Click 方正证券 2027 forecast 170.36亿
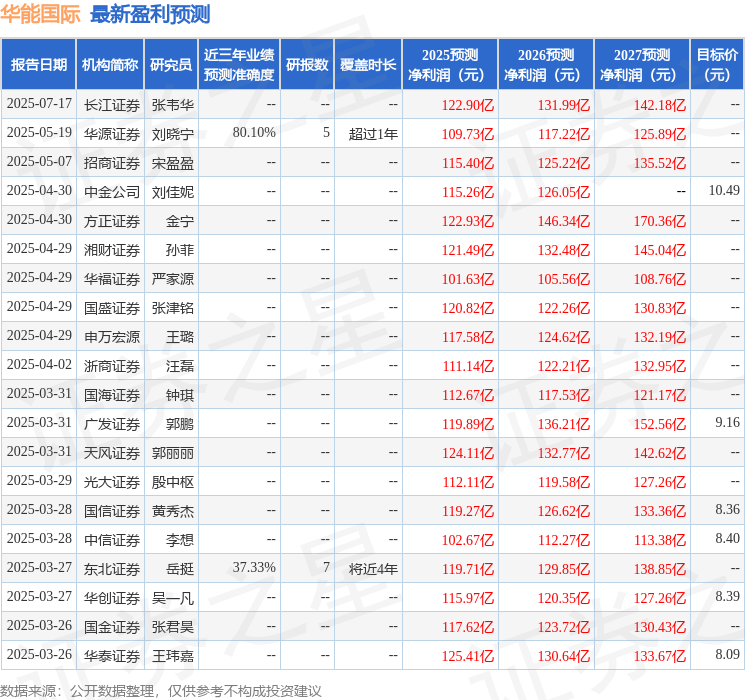 click(x=660, y=221)
